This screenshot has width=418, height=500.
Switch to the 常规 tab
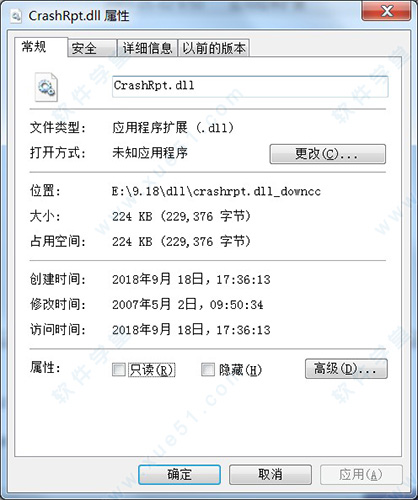coord(34,47)
